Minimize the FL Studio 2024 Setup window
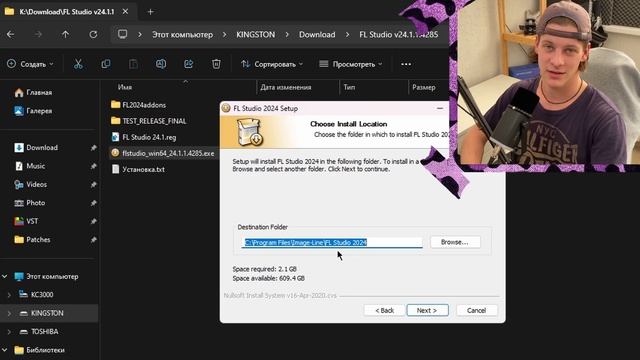Screen dimensions: 640x360 click(x=440, y=108)
